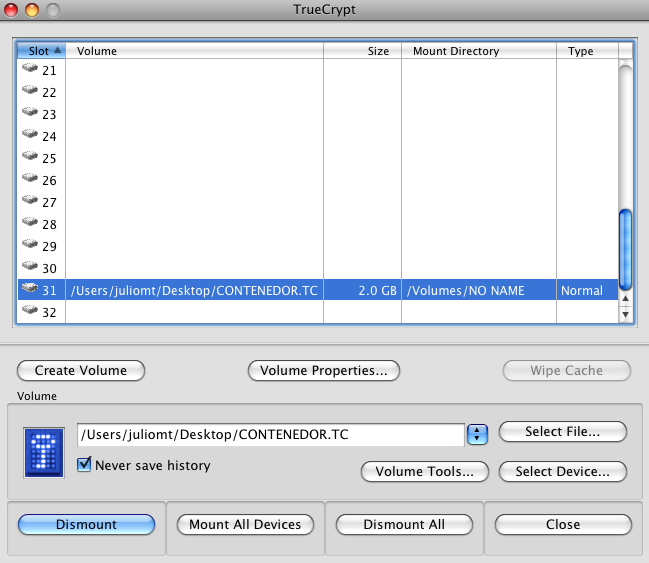Click the drive icon for slot 28
The height and width of the screenshot is (563, 649).
tap(30, 221)
